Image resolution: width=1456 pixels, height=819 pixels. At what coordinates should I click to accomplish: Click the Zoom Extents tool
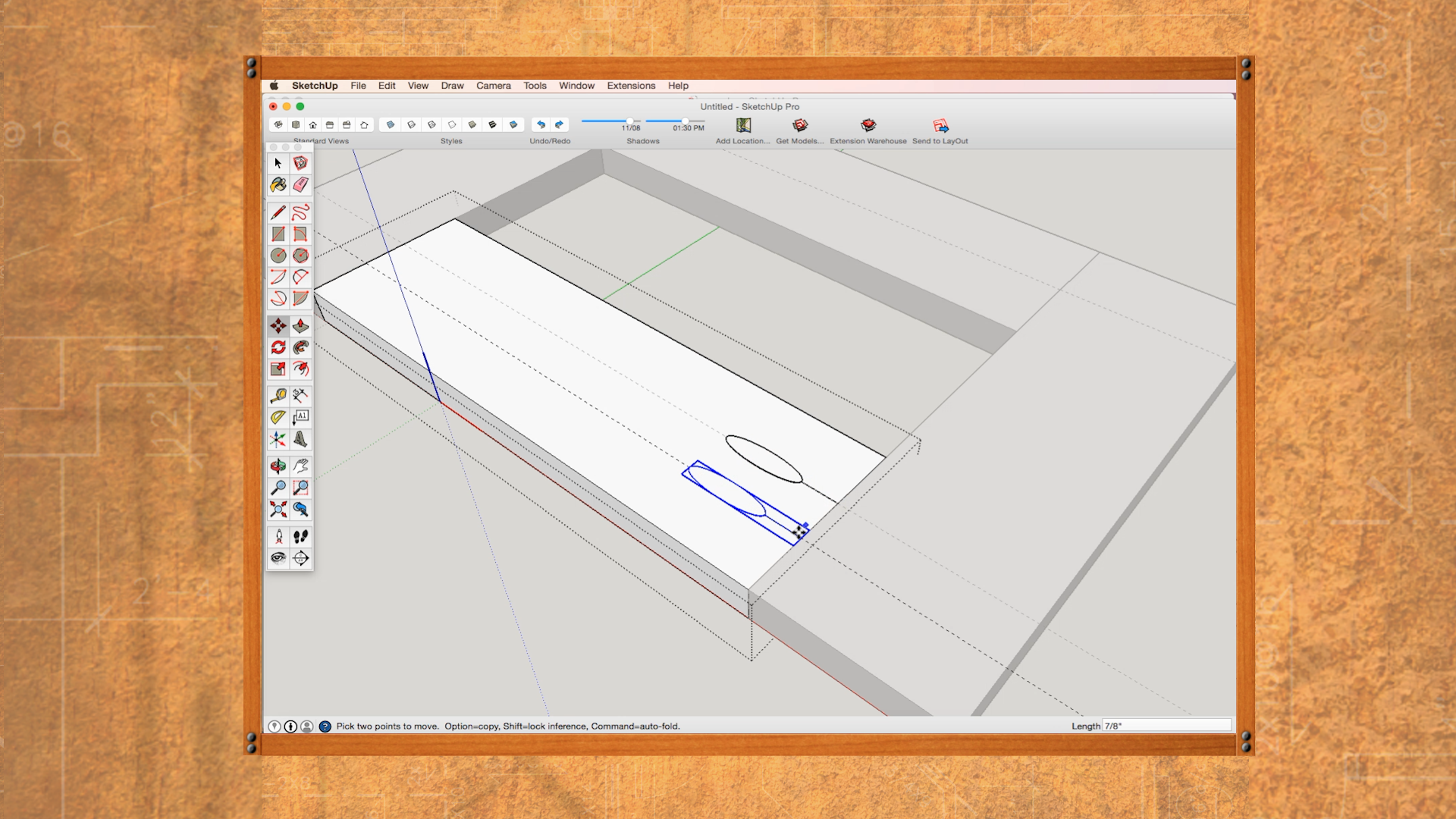click(x=278, y=510)
